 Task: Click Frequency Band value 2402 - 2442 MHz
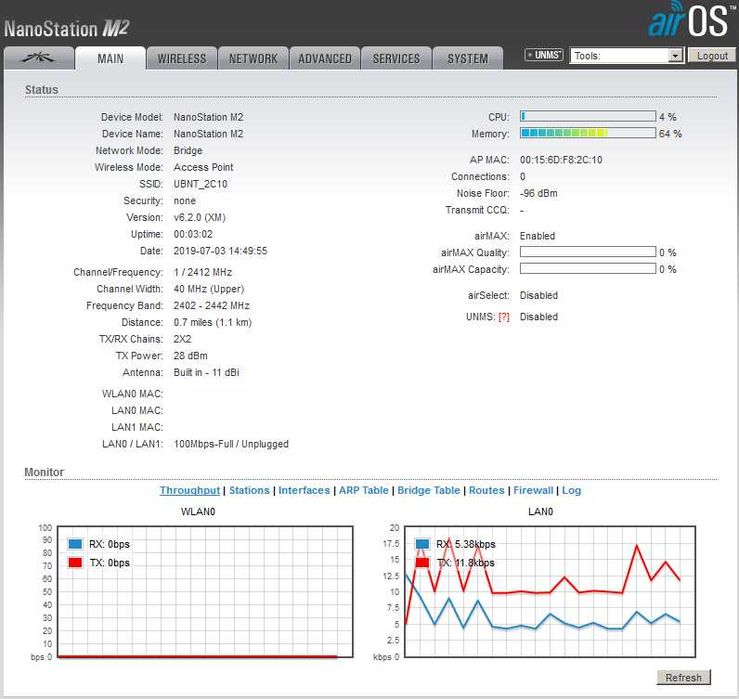click(211, 305)
